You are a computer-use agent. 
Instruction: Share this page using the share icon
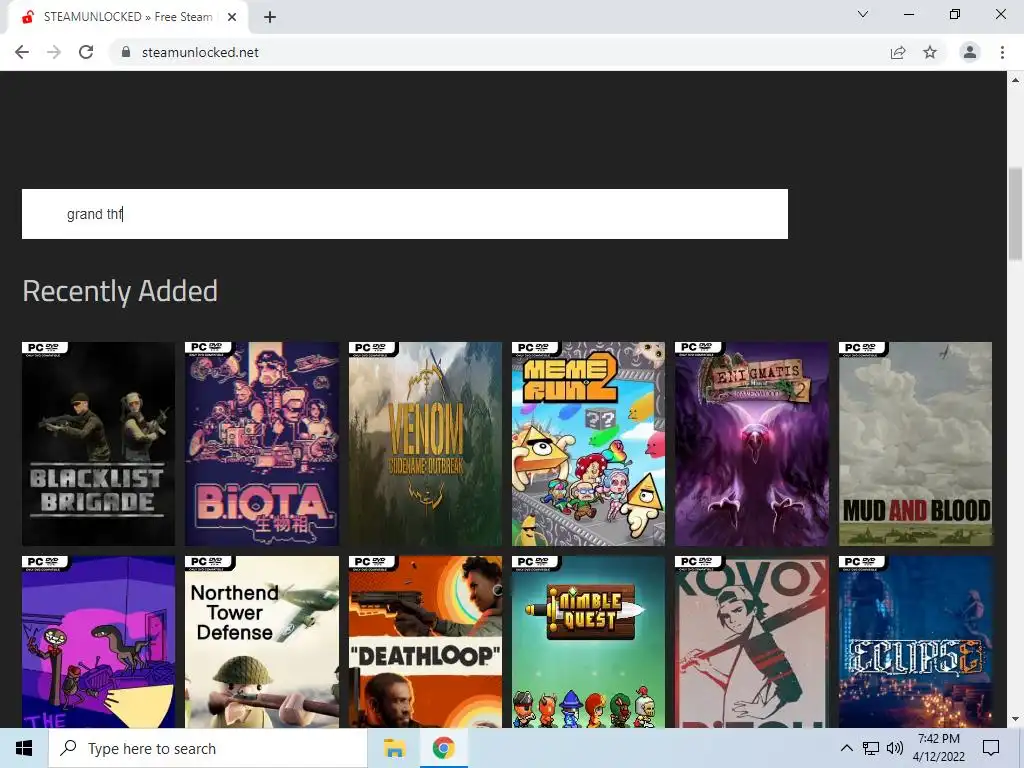point(898,52)
